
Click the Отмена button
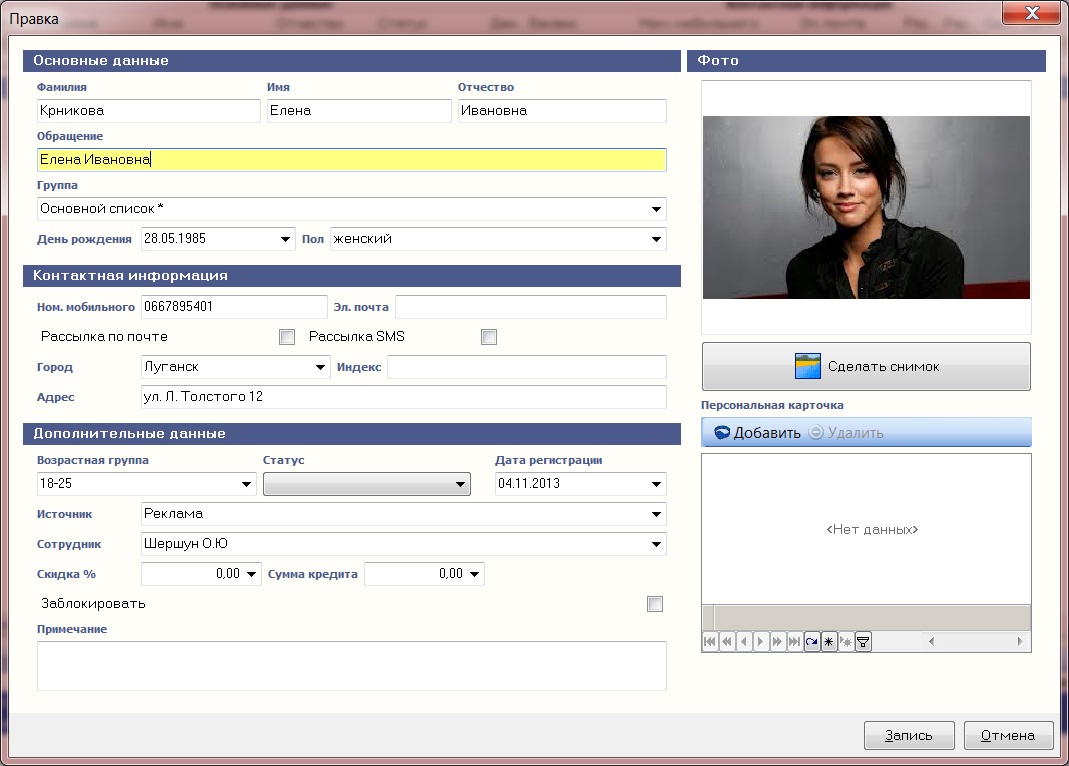[x=1008, y=736]
